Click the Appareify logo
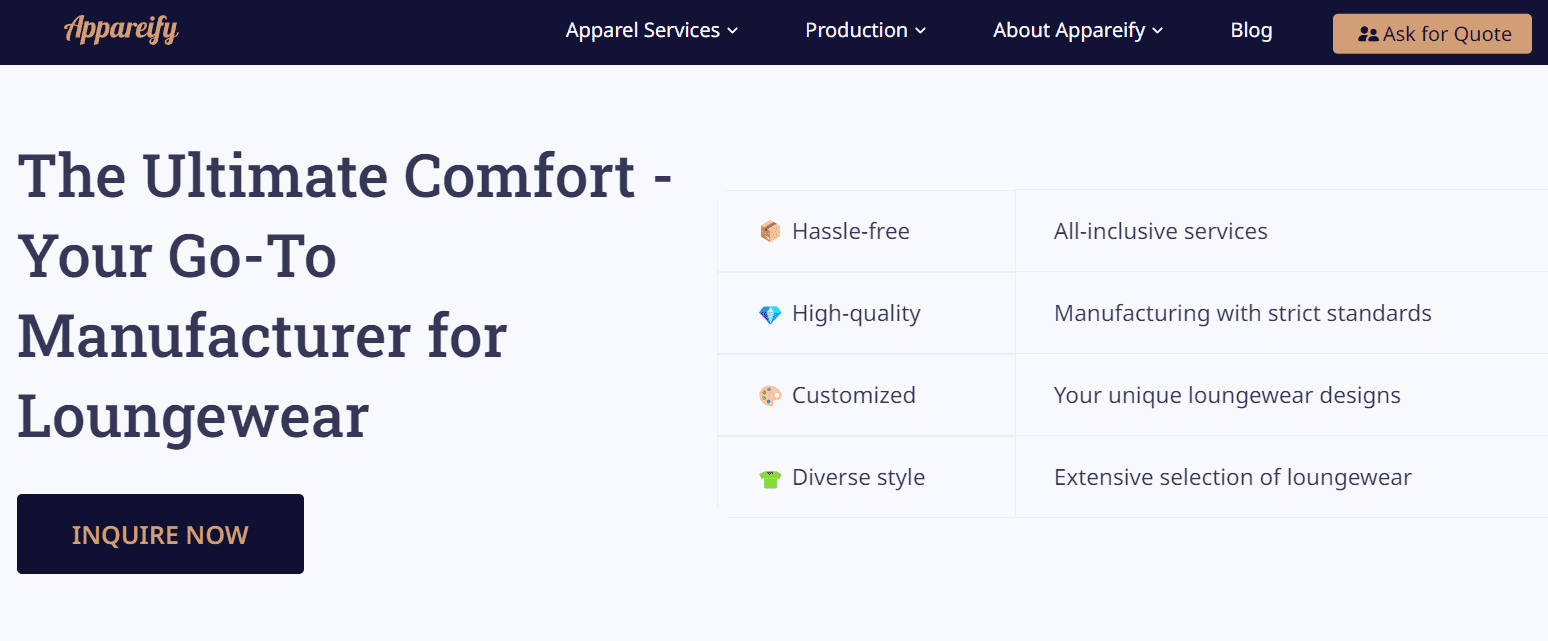The image size is (1548, 641). (121, 29)
